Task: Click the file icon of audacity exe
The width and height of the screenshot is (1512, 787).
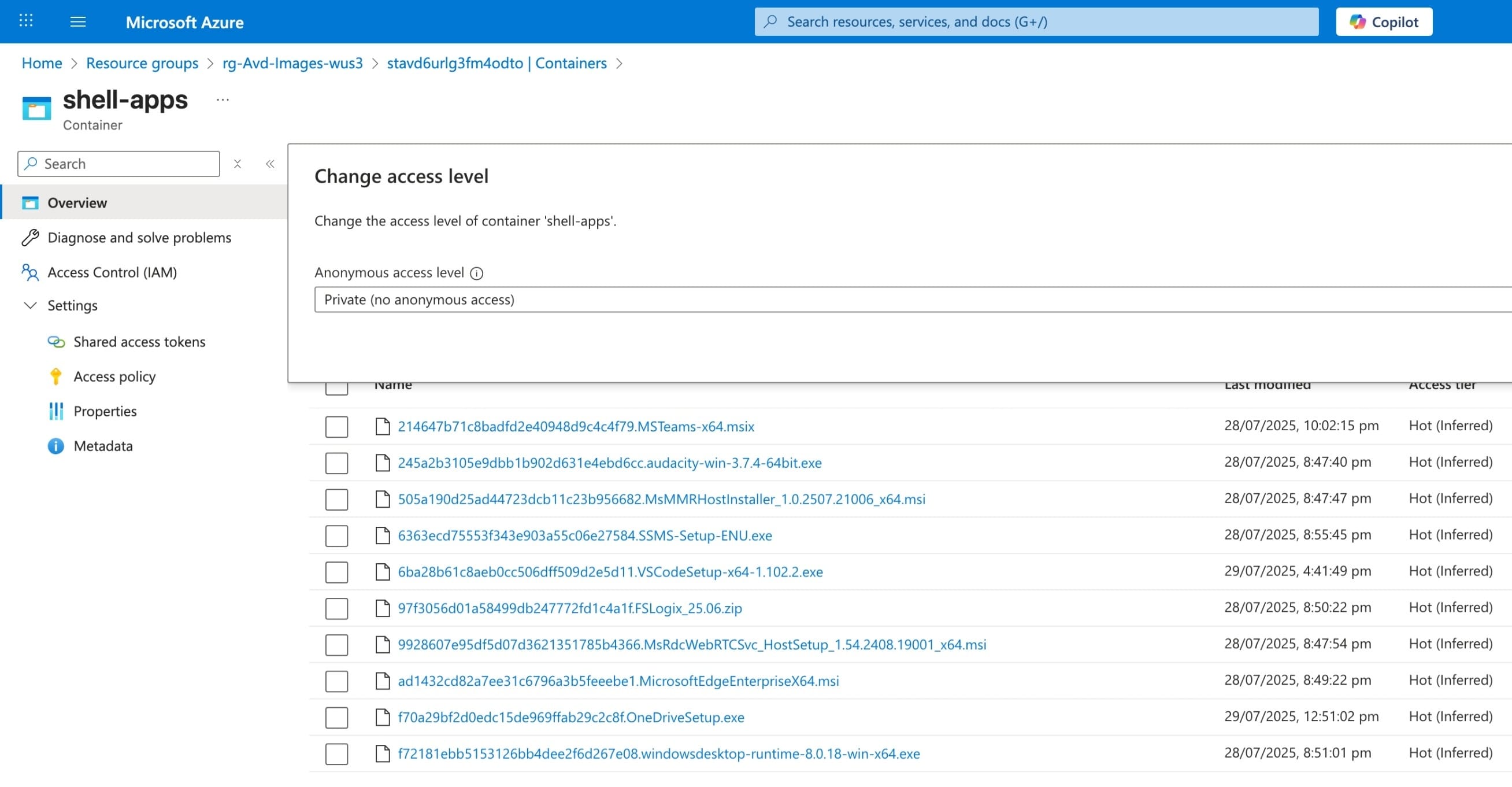Action: coord(383,463)
